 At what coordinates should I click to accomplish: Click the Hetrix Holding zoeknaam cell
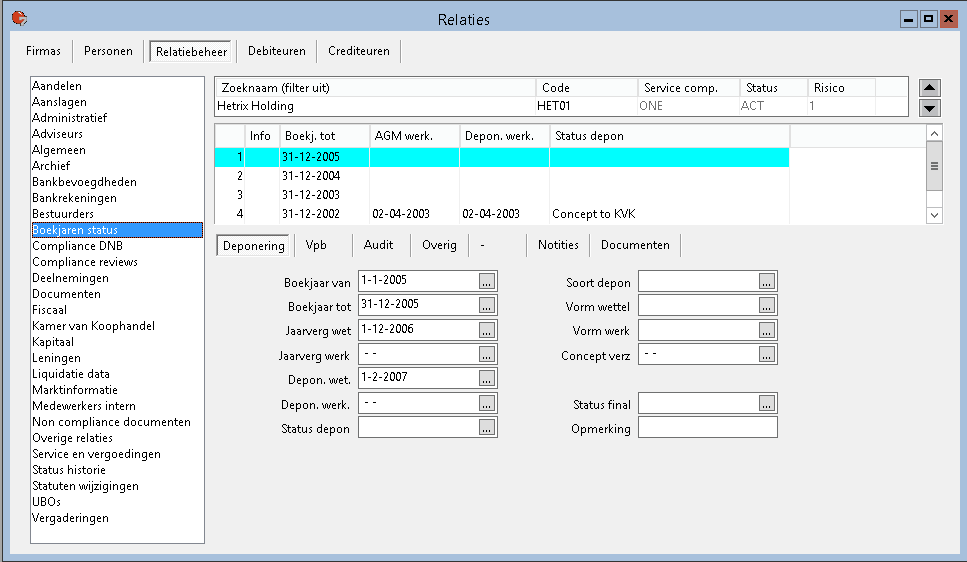pyautogui.click(x=375, y=106)
